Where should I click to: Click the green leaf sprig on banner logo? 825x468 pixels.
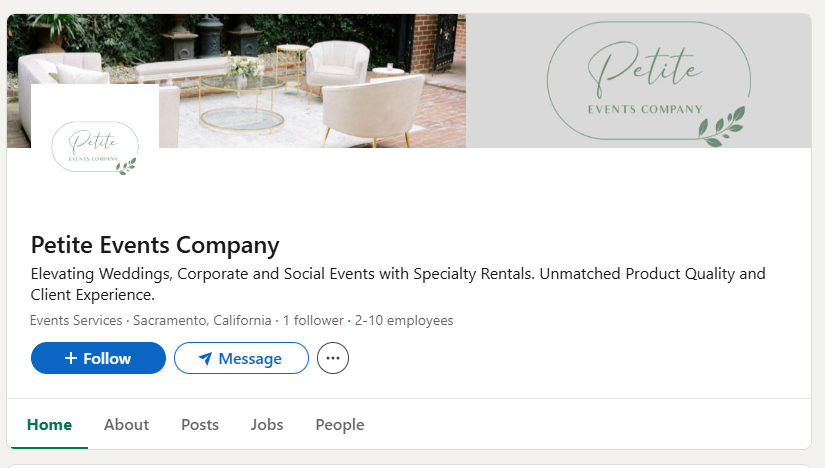tap(720, 128)
